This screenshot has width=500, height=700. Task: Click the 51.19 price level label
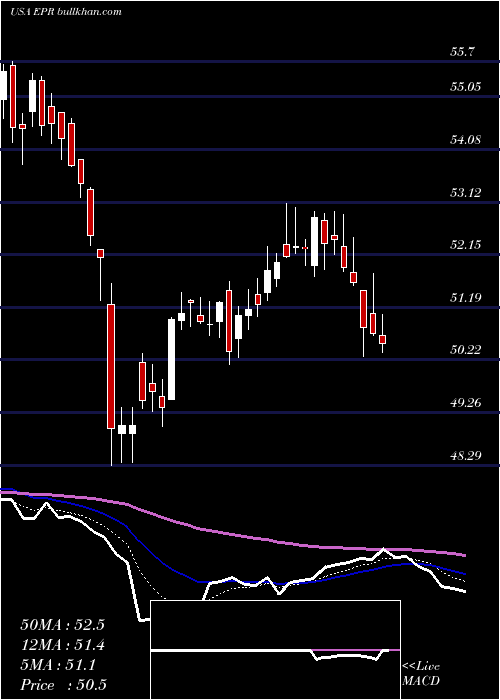coord(466,298)
